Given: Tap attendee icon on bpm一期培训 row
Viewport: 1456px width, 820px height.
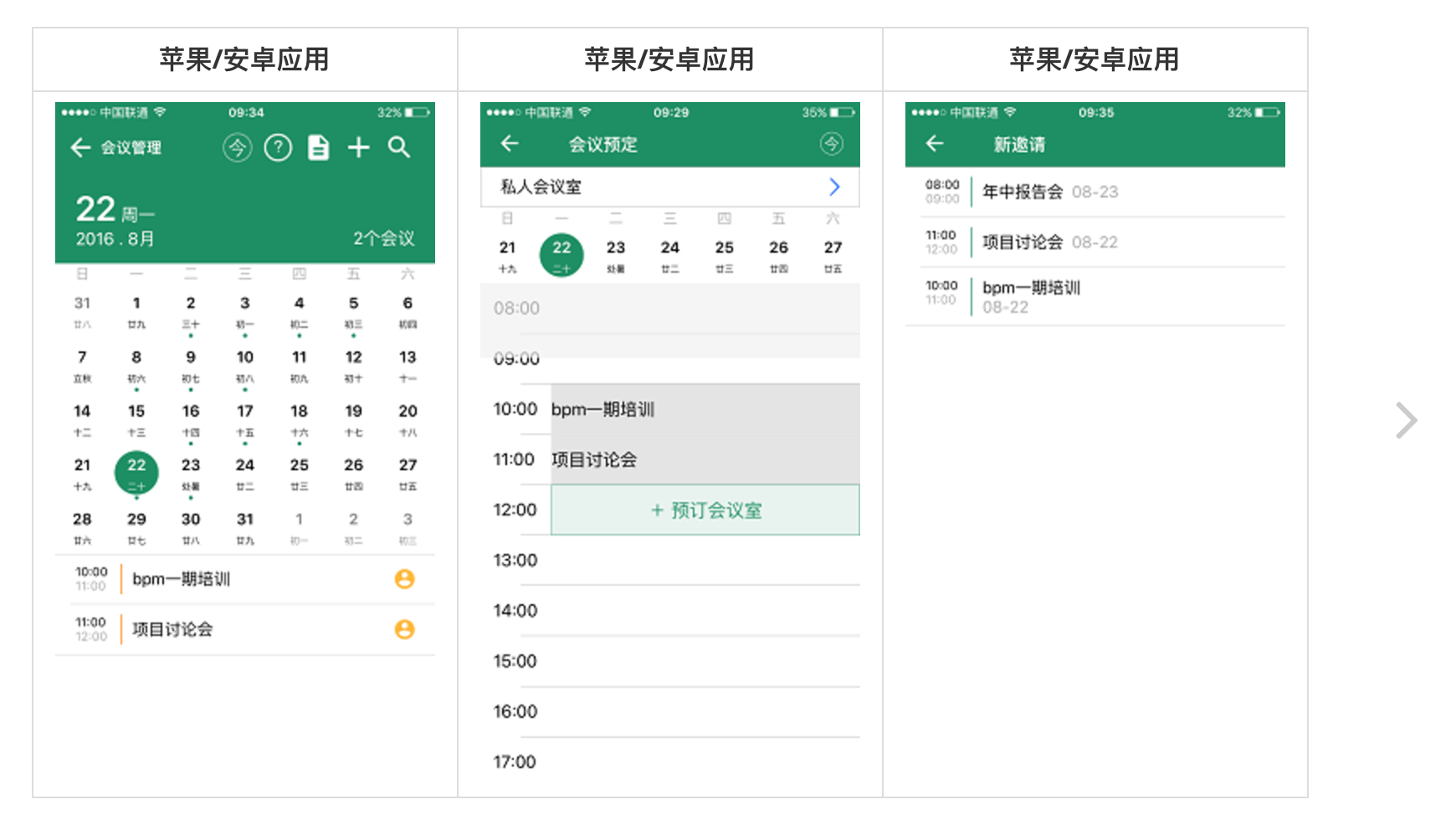Looking at the screenshot, I should click(405, 579).
